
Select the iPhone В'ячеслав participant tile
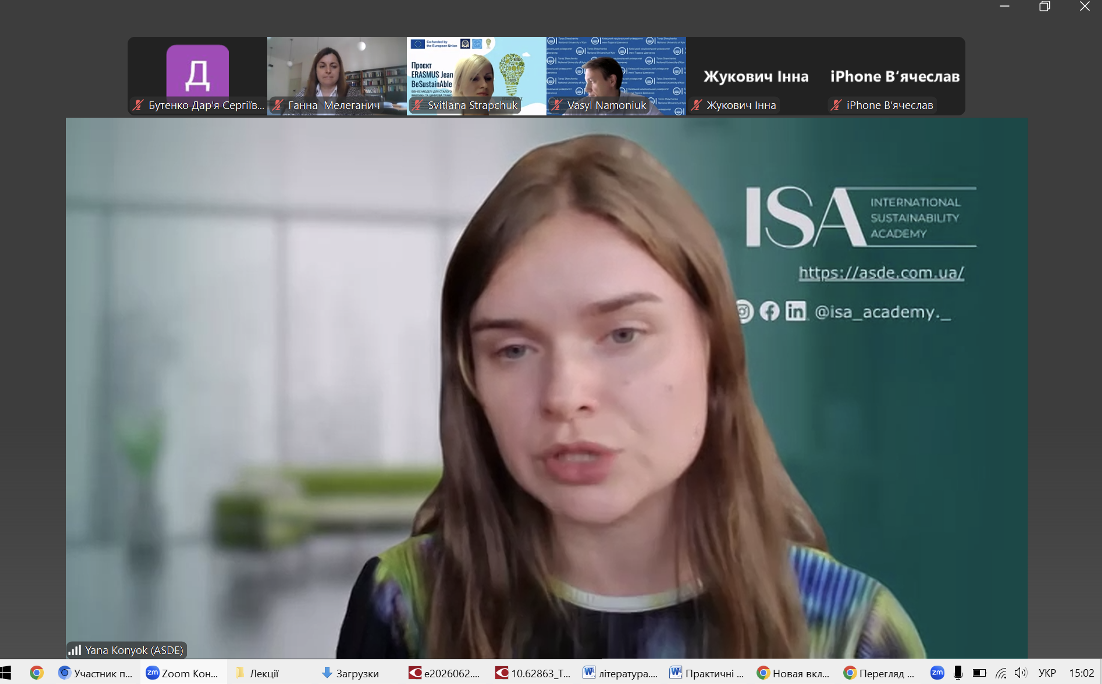[895, 76]
